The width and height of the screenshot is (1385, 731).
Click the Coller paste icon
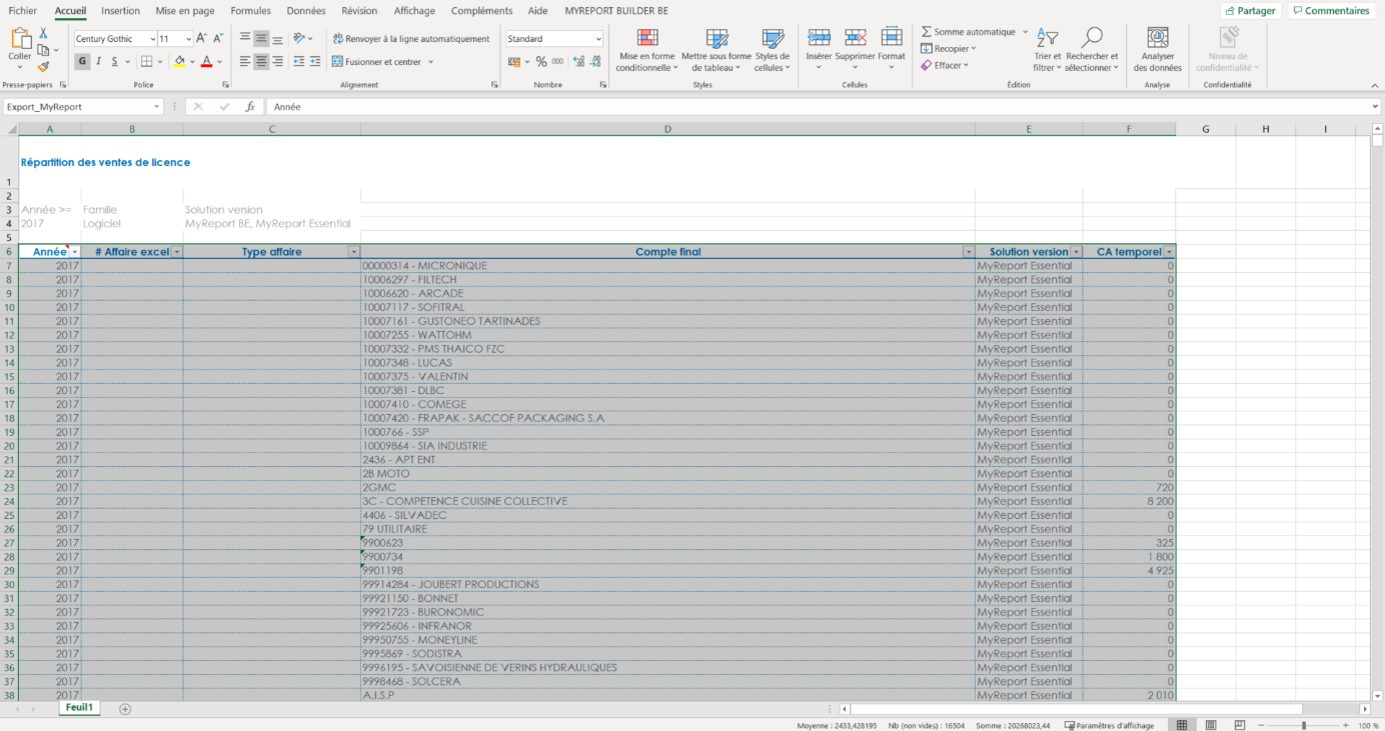[x=19, y=39]
